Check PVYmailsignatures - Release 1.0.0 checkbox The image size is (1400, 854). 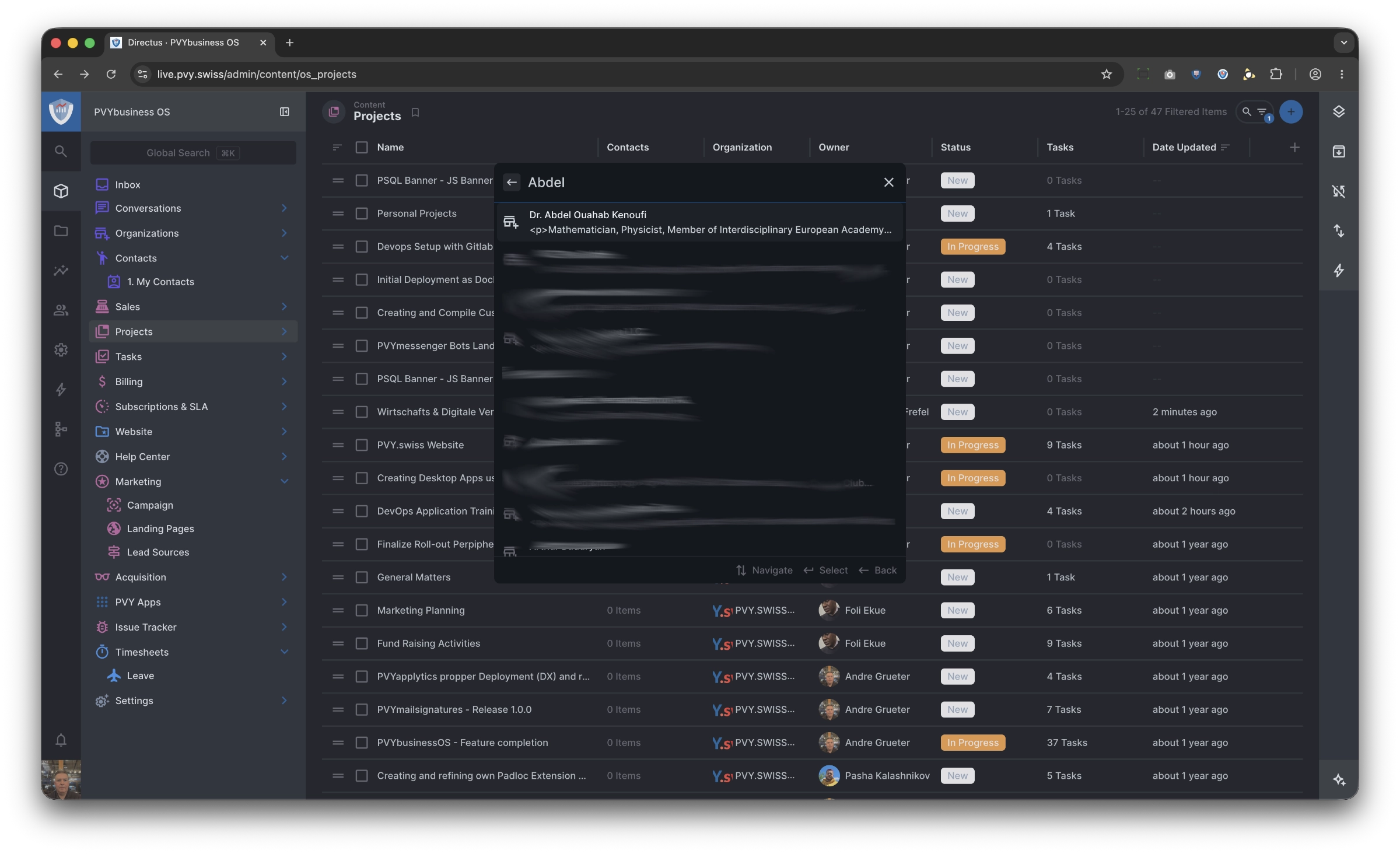(362, 709)
